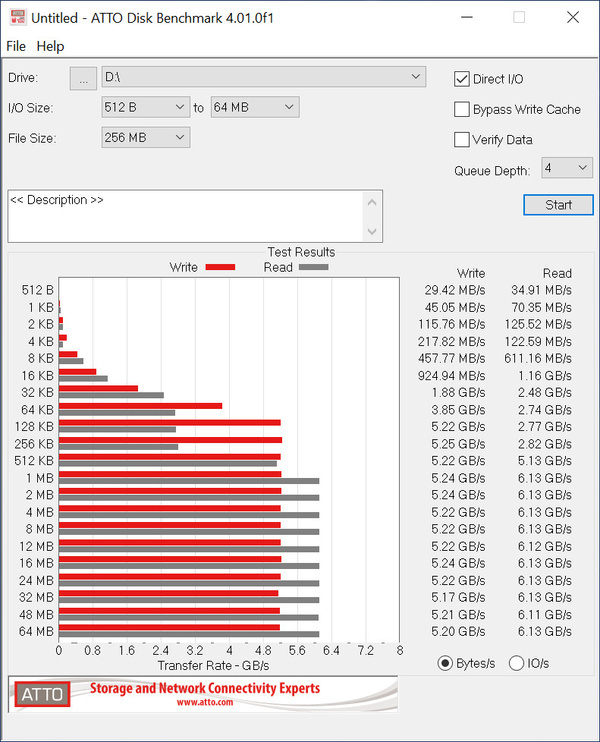Image resolution: width=600 pixels, height=742 pixels.
Task: Start the benchmark with the Start button
Action: click(x=558, y=205)
